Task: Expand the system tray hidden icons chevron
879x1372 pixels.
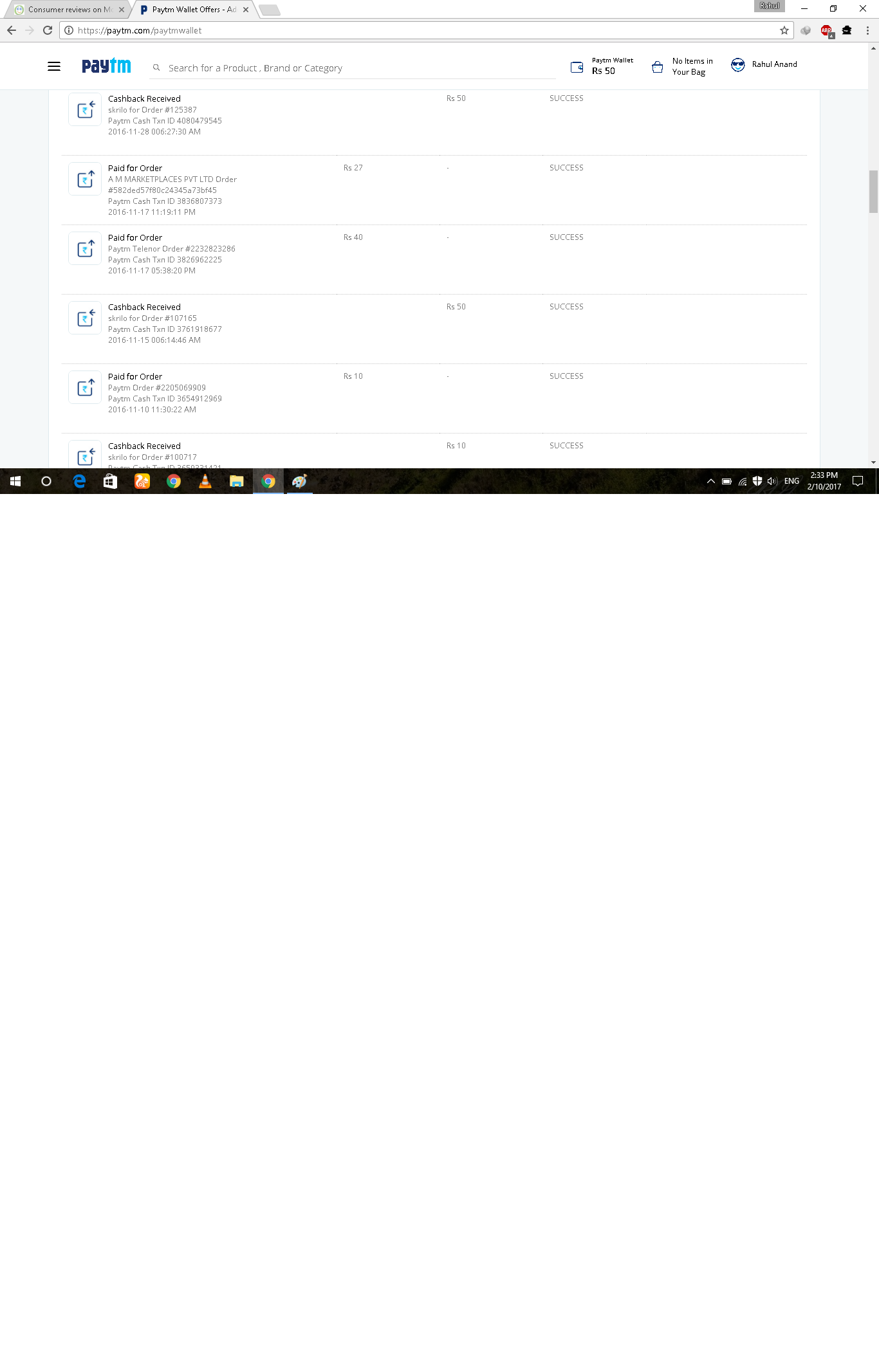Action: [710, 481]
